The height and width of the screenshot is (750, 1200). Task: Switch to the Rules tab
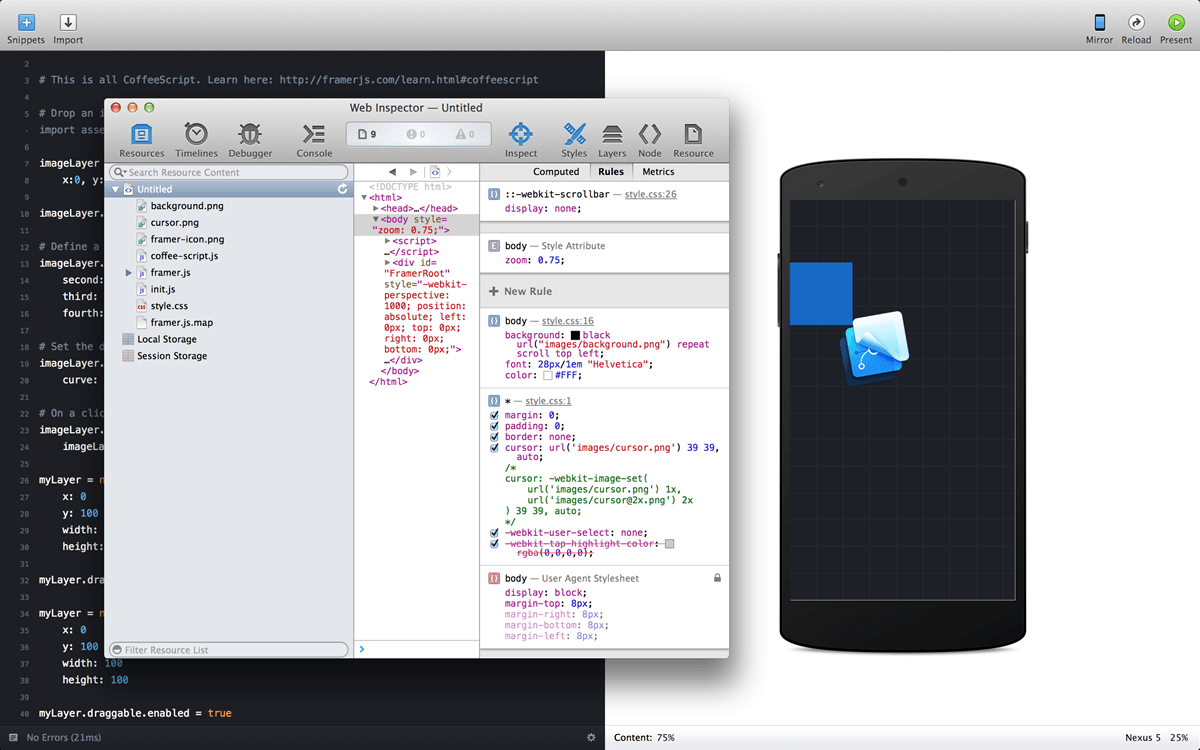pyautogui.click(x=611, y=172)
